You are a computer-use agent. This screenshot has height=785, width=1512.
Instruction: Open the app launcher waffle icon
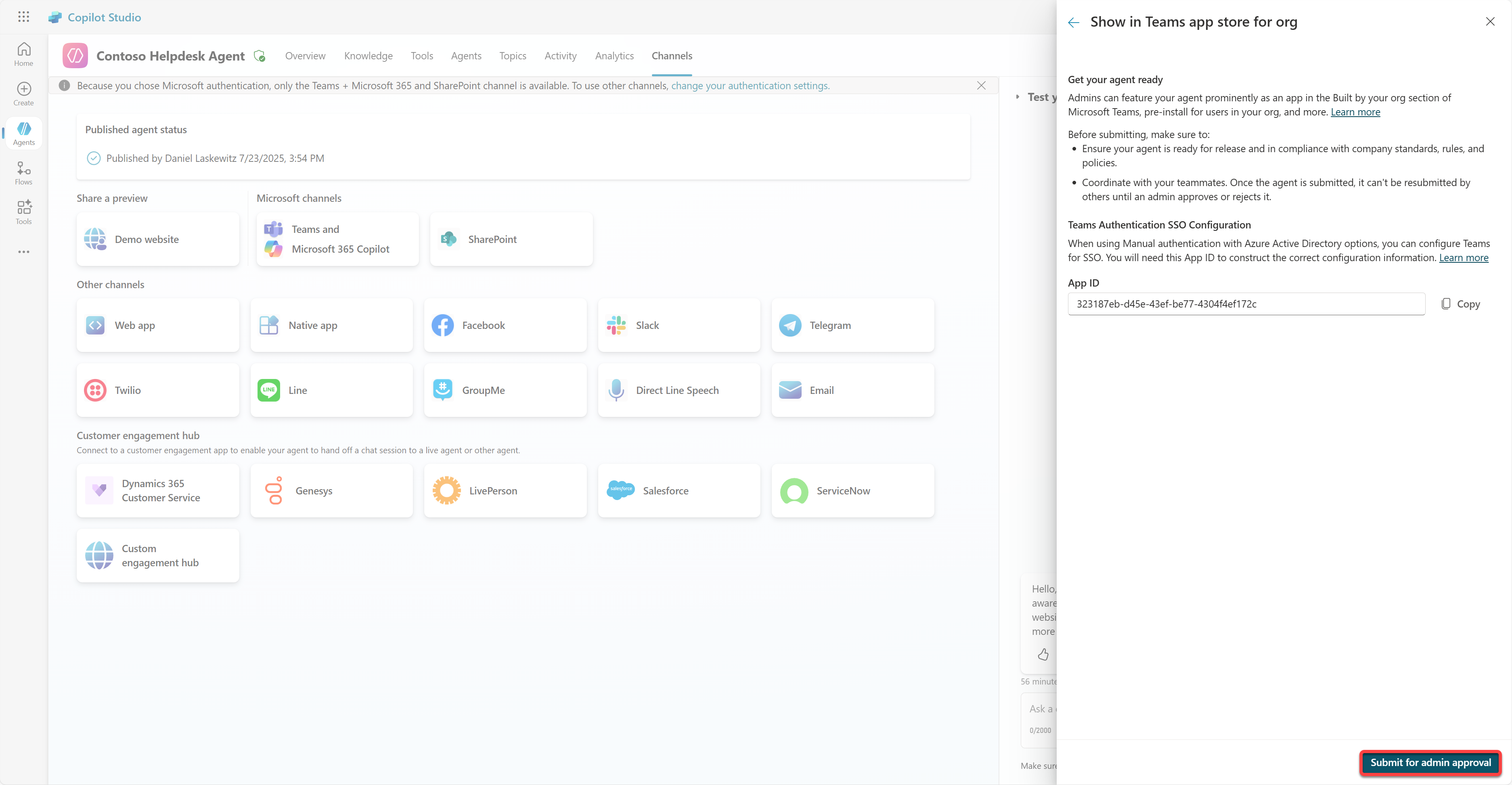coord(23,17)
